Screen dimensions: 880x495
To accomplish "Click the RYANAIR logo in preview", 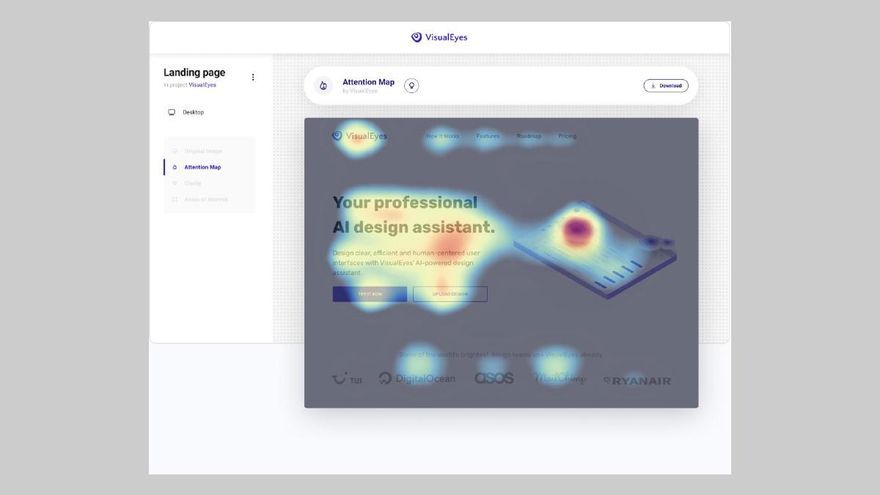I will pos(637,381).
